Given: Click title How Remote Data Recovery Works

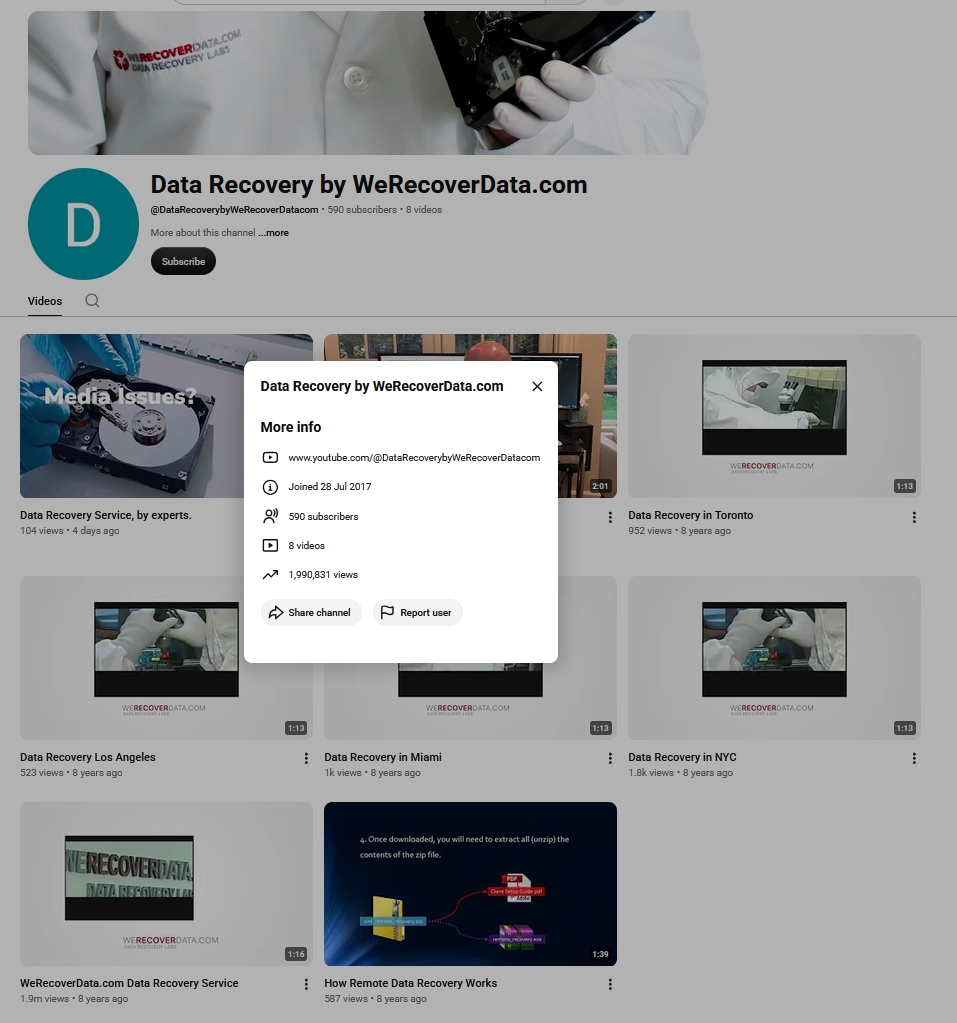Looking at the screenshot, I should tap(410, 983).
